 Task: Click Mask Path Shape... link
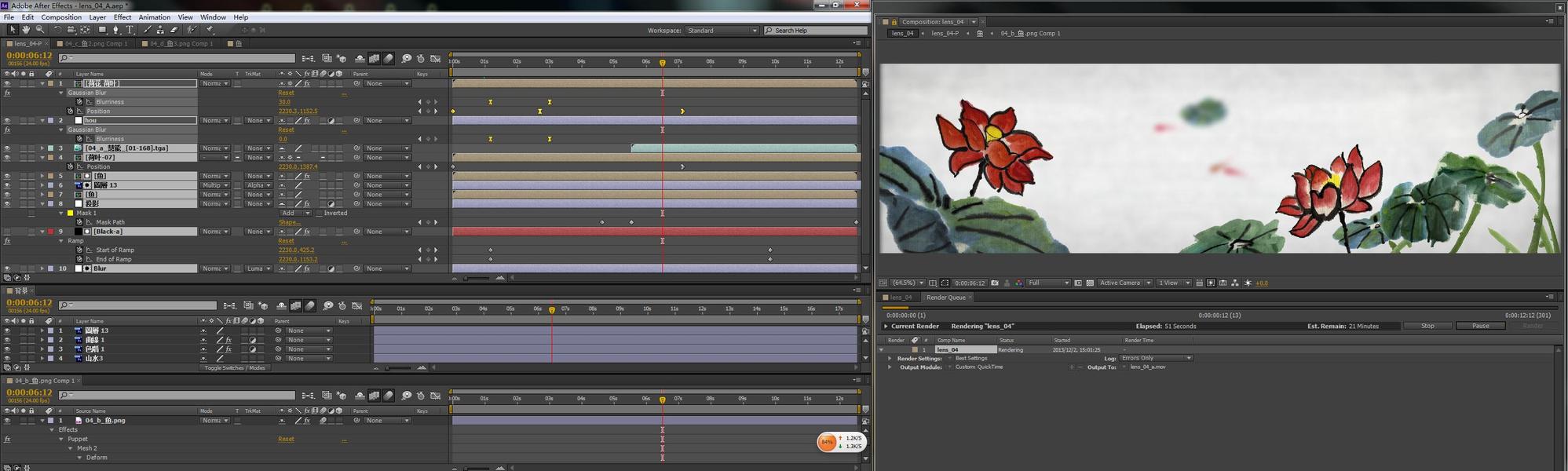[x=289, y=222]
